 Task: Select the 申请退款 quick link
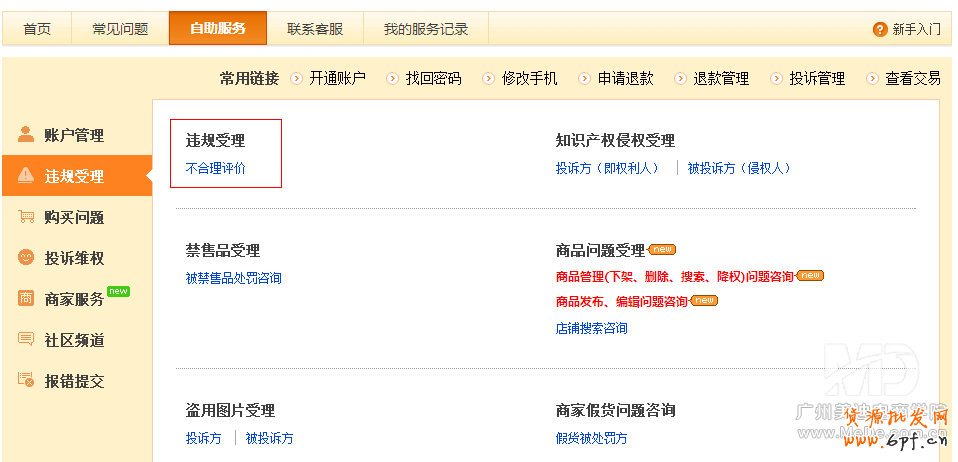625,79
